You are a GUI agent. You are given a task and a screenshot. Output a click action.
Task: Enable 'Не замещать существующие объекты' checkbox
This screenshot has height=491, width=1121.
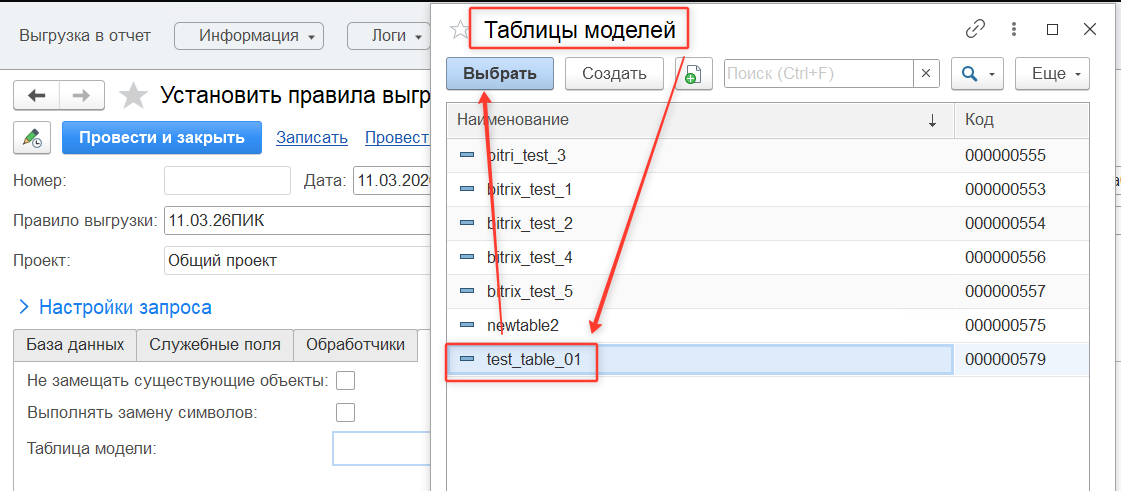(x=346, y=380)
